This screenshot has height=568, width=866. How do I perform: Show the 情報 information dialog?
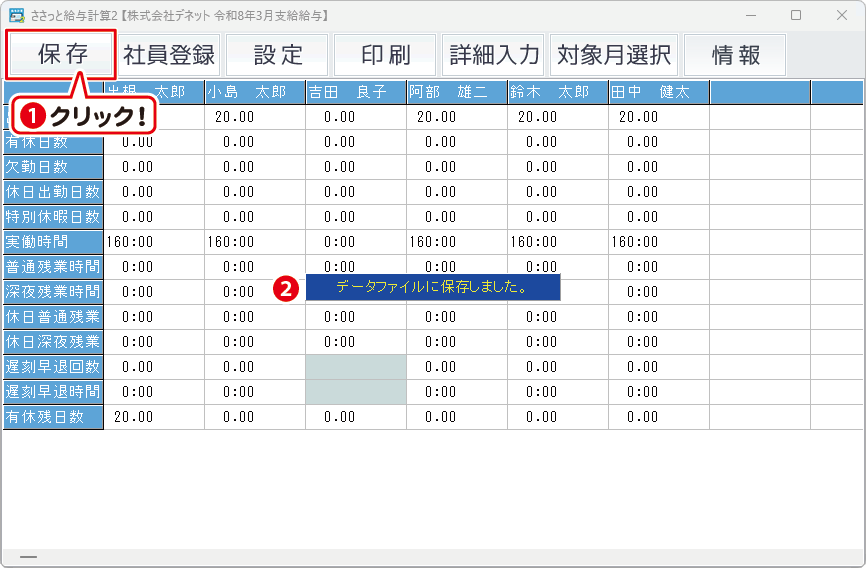pyautogui.click(x=735, y=55)
